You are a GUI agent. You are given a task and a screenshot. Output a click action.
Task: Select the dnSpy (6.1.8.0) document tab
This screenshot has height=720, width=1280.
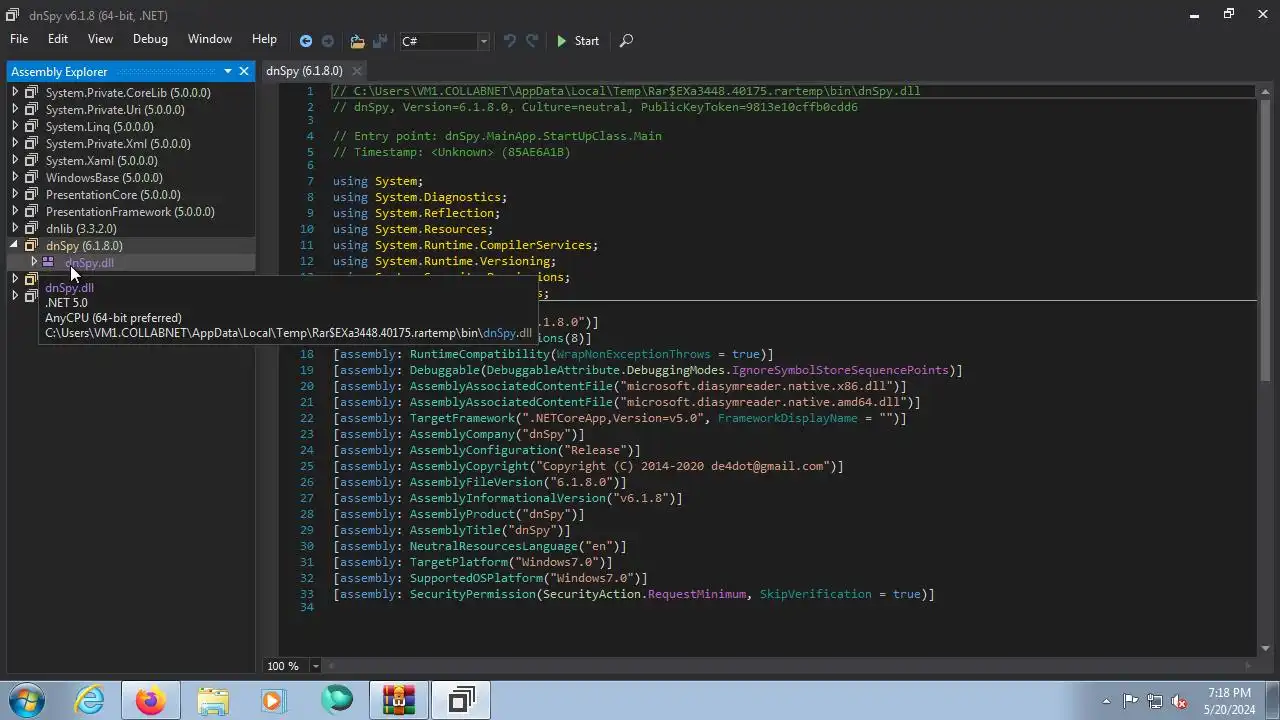coord(304,71)
